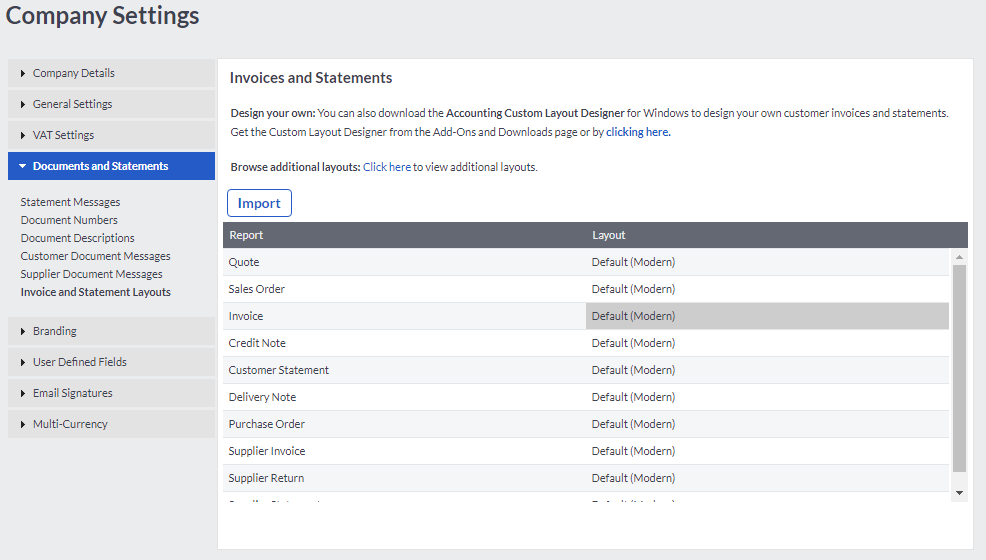Expand the Company Details section arrow
Image resolution: width=986 pixels, height=560 pixels.
point(23,74)
